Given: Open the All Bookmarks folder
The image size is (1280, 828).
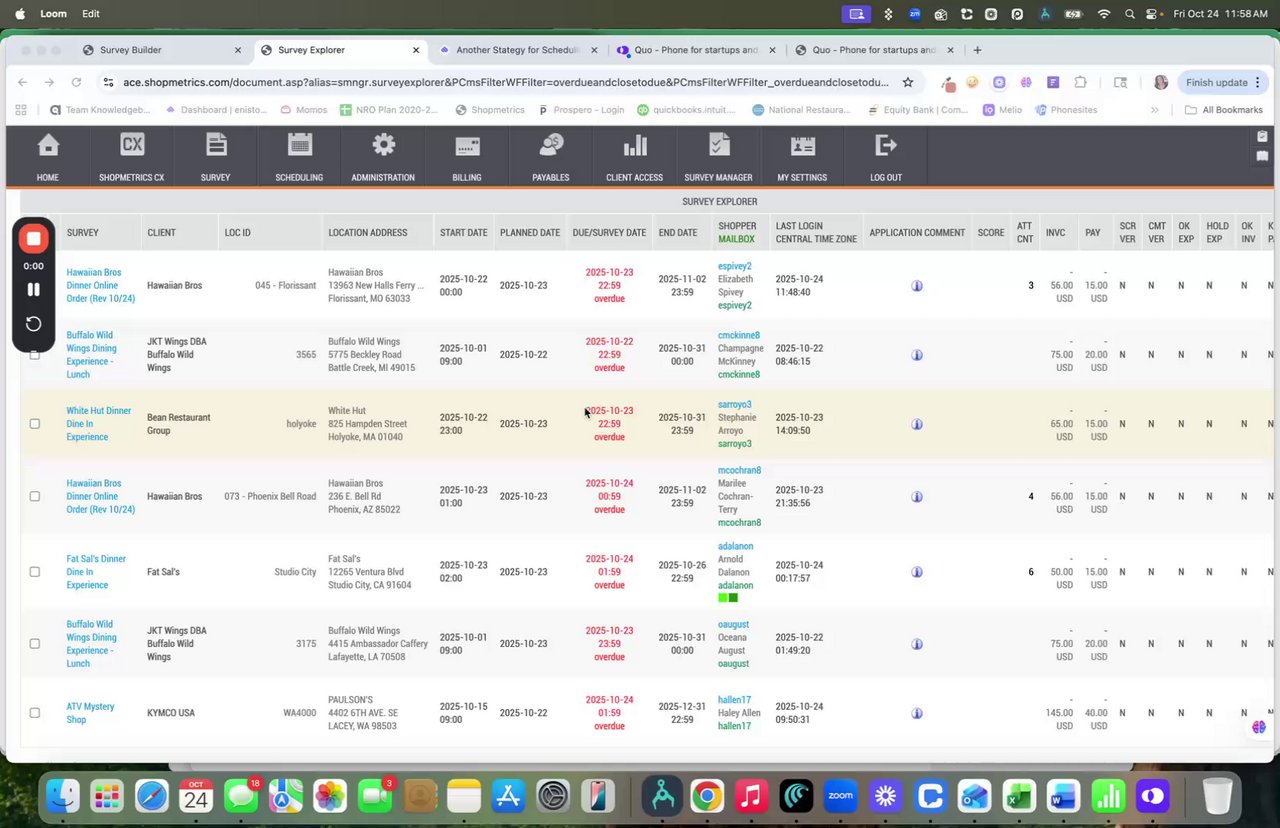Looking at the screenshot, I should pos(1224,110).
